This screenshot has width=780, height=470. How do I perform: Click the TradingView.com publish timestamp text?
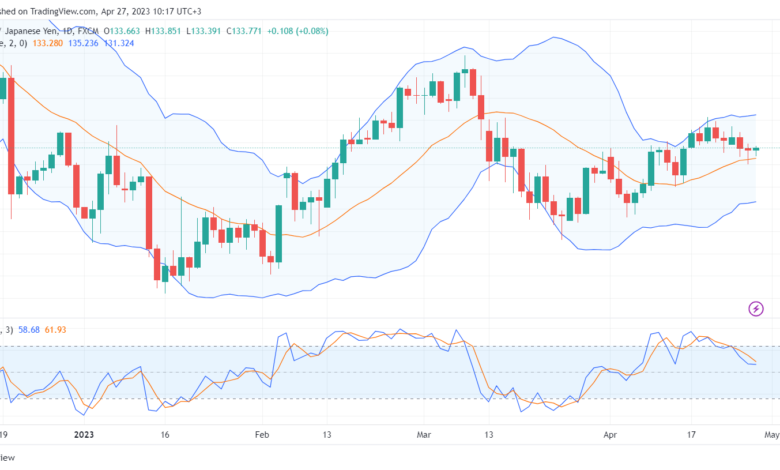point(100,11)
